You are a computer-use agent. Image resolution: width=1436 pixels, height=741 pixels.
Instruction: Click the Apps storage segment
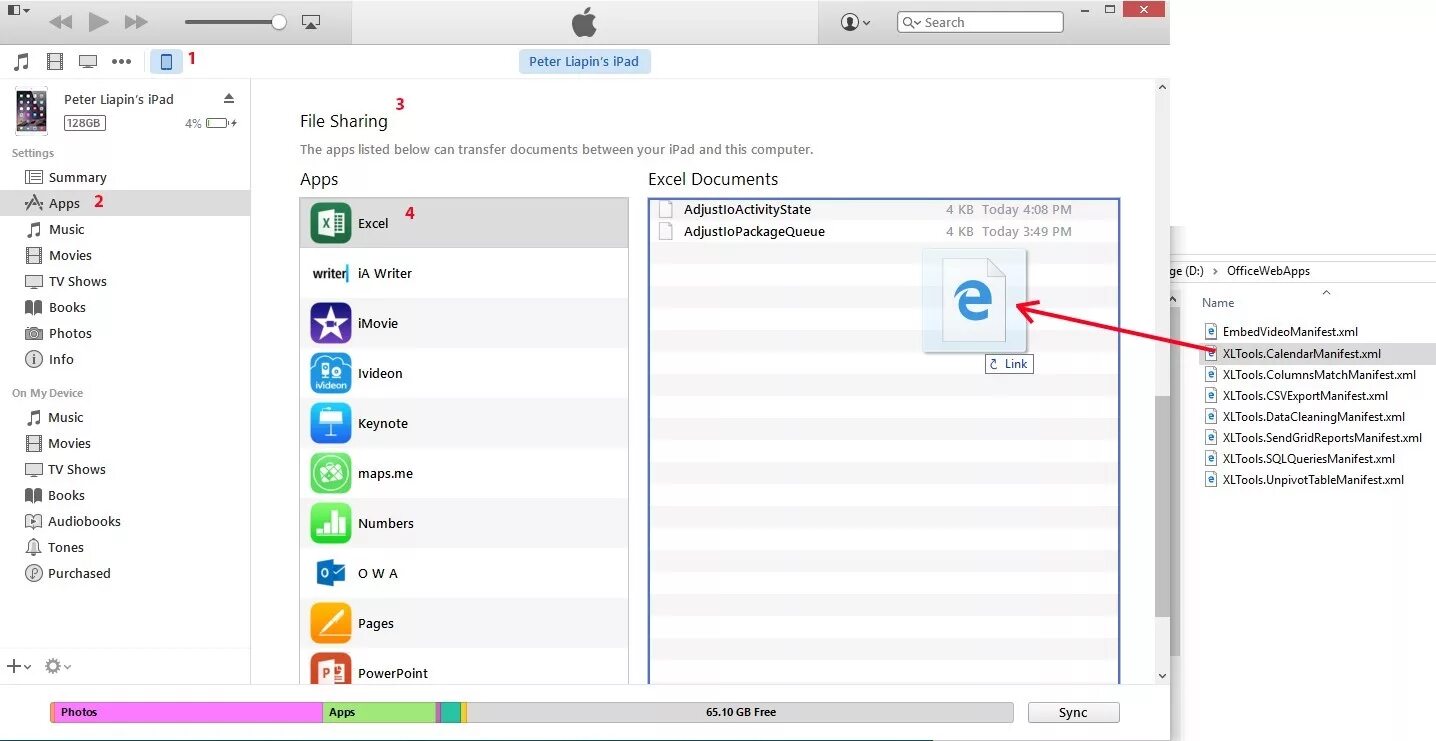(x=379, y=712)
